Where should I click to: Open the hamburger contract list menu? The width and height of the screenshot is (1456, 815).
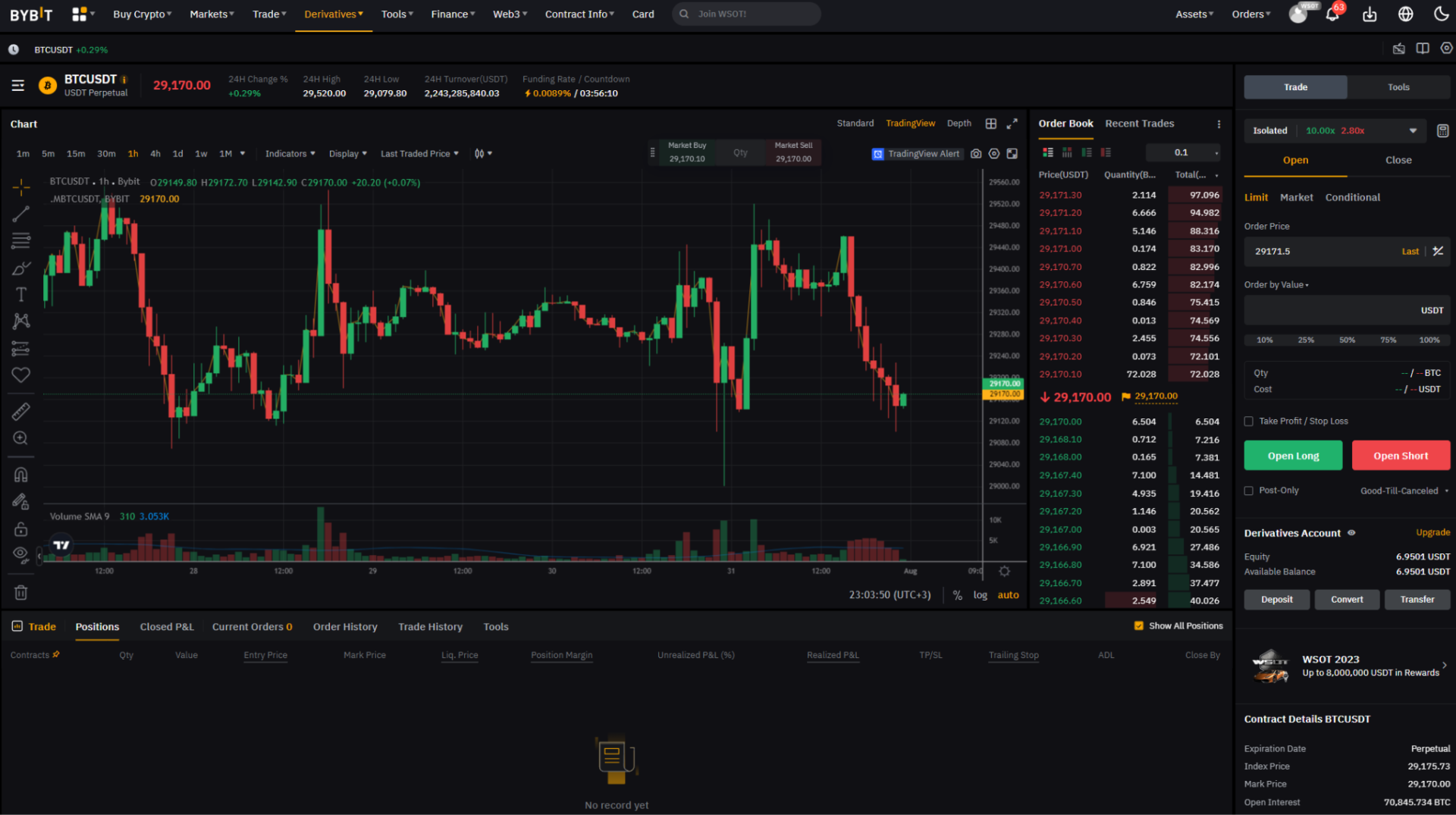18,86
